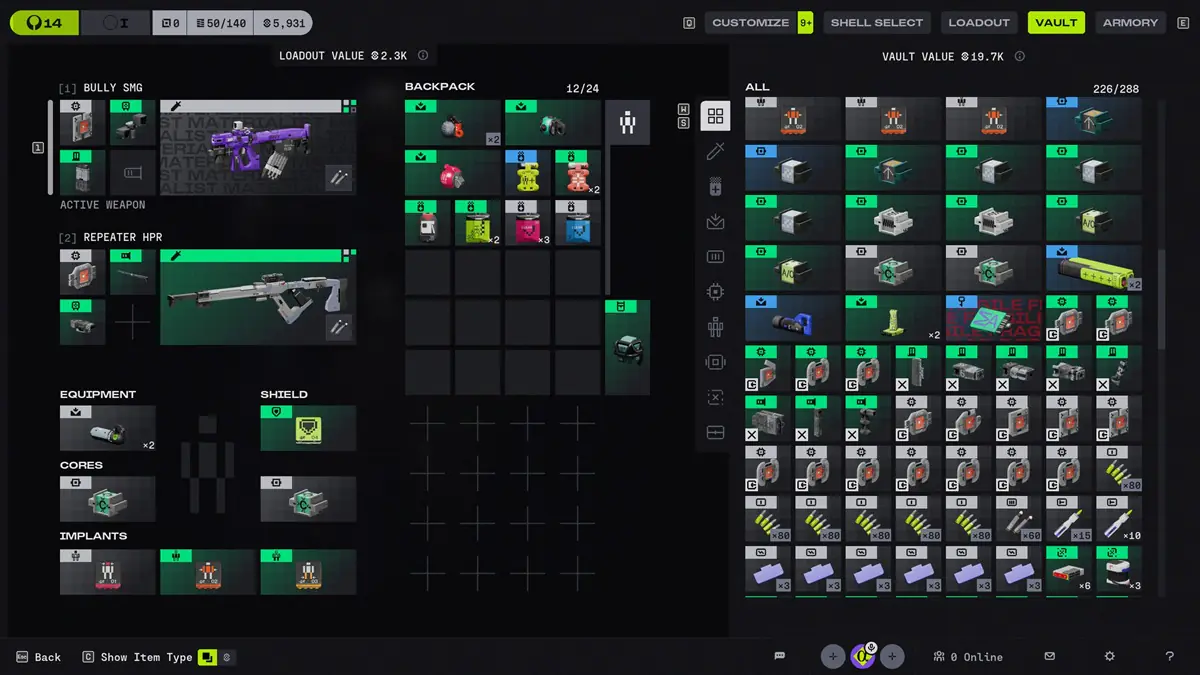Toggle Show Item Type display mode
Screen dimensions: 1200x675
coord(208,657)
